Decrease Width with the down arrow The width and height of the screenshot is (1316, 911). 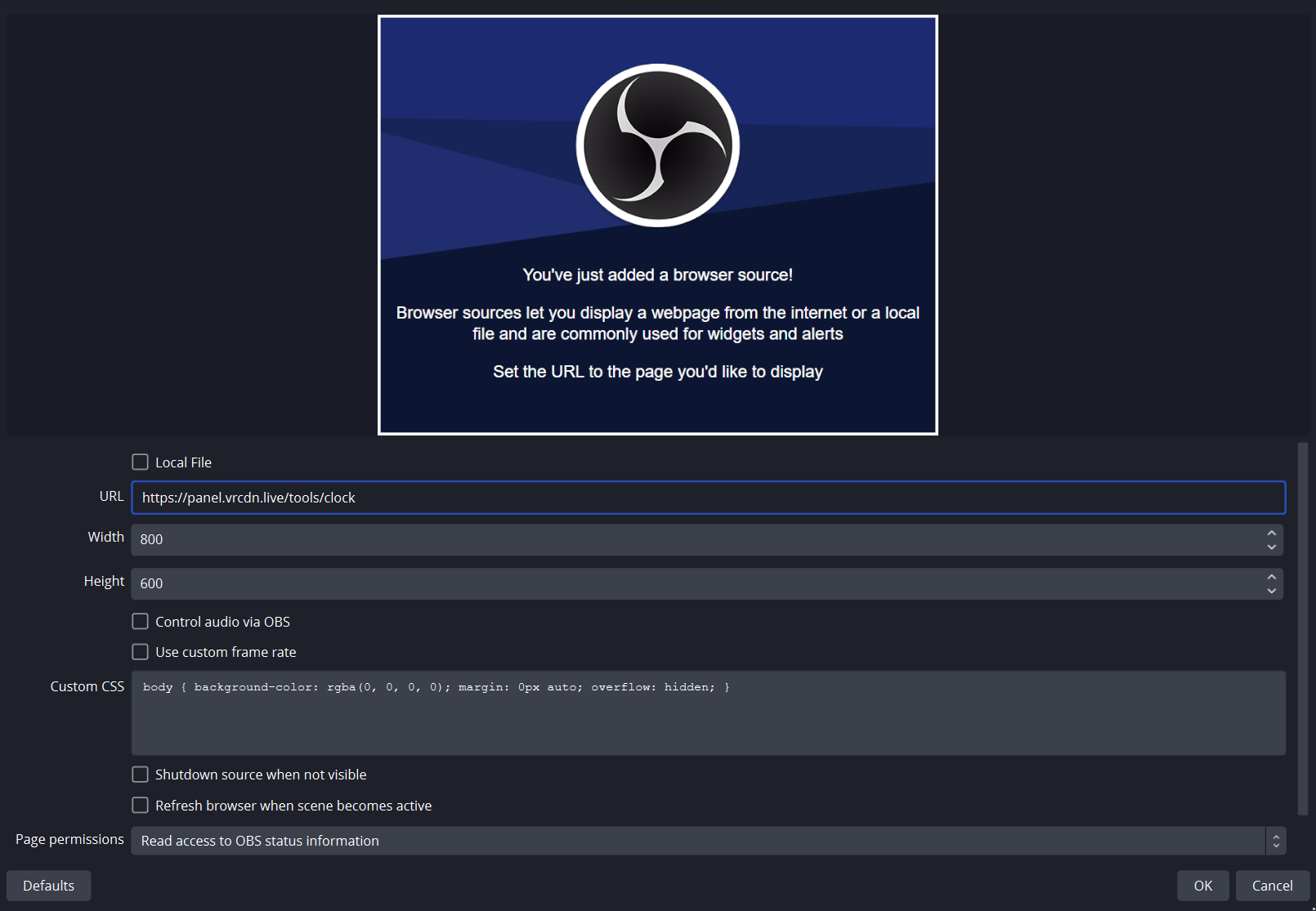tap(1272, 547)
